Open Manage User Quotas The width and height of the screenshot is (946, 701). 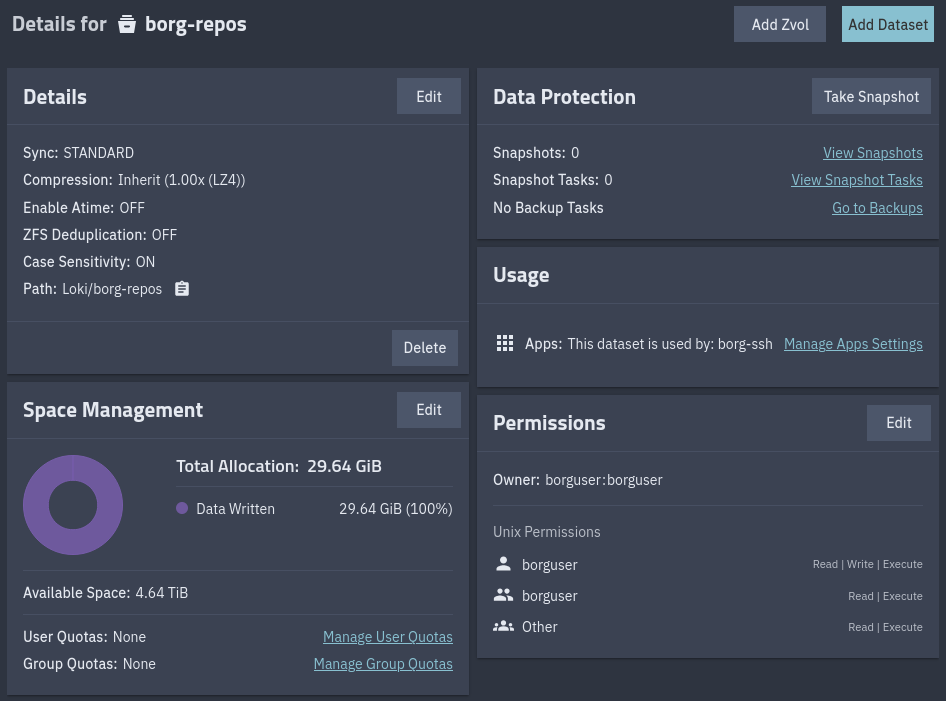(387, 636)
